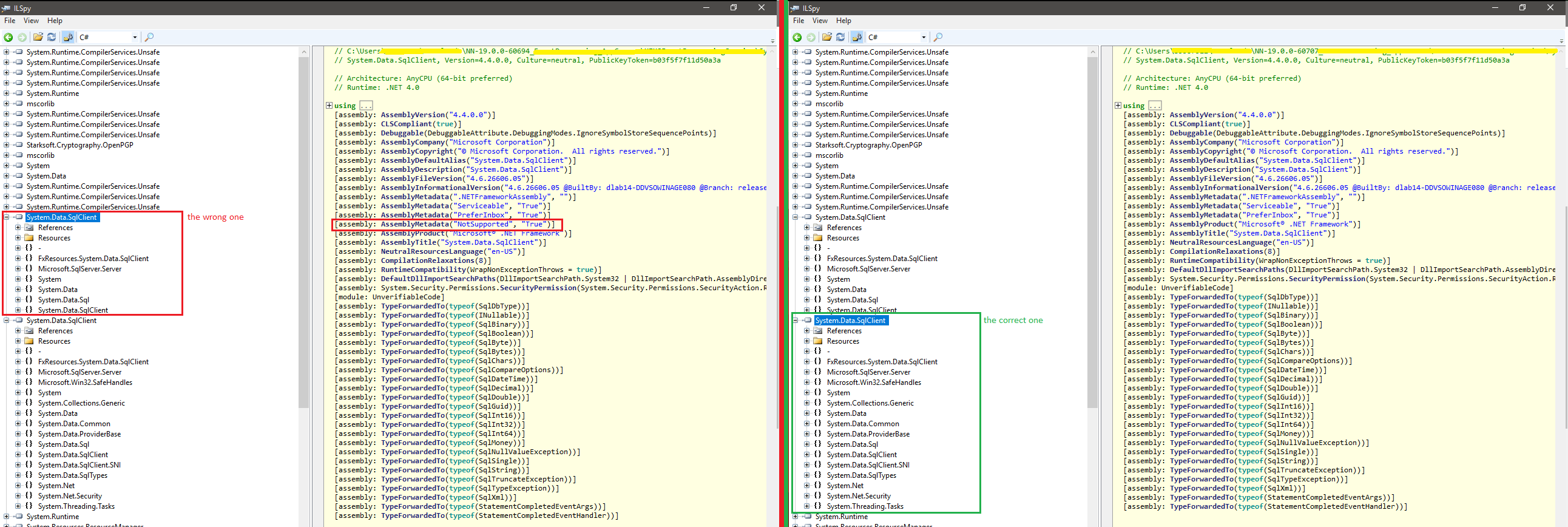Click Starksoft.Cryptography.OpenPGP assembly icon, right window

pos(807,145)
